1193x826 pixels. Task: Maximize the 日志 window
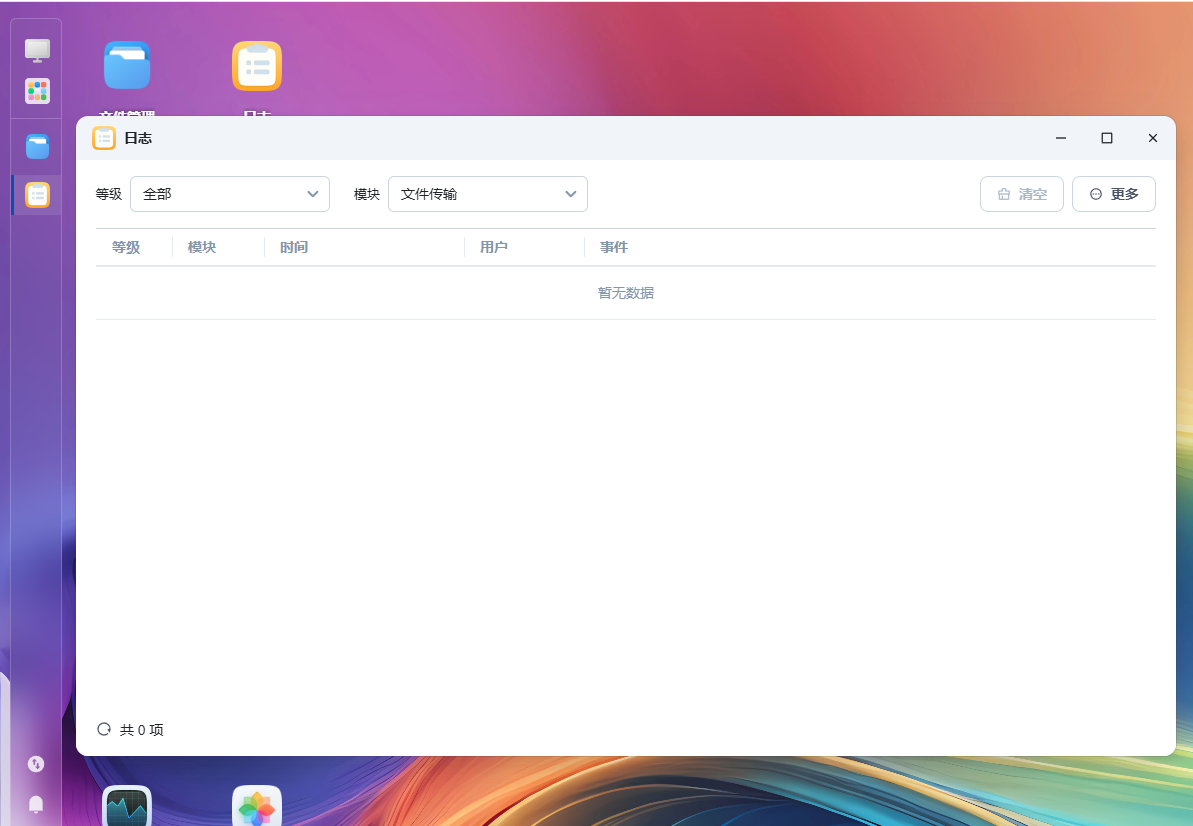tap(1107, 138)
